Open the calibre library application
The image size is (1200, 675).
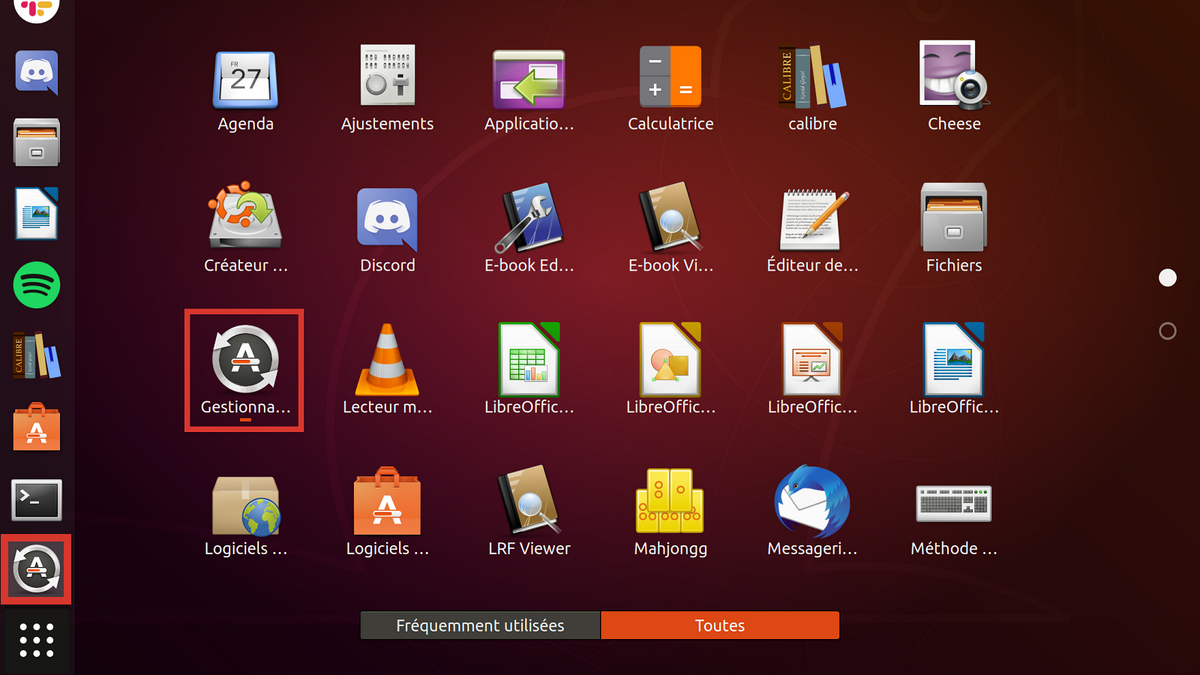click(x=812, y=76)
